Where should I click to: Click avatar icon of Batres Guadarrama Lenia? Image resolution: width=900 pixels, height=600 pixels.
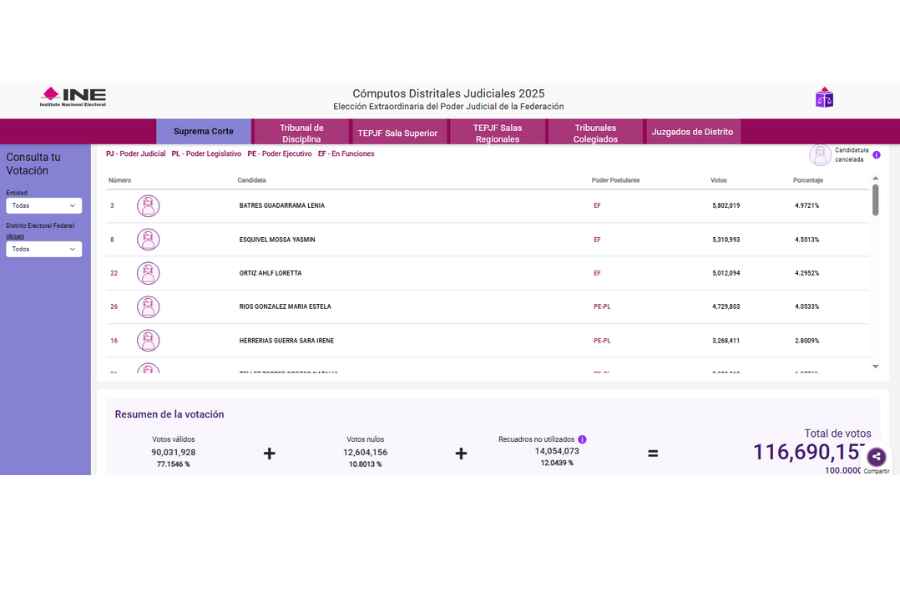tap(148, 206)
